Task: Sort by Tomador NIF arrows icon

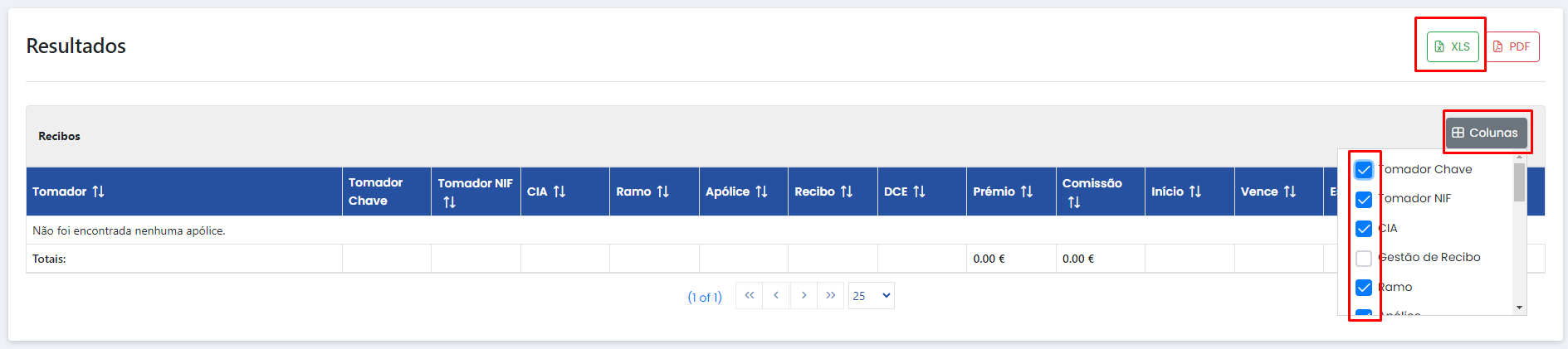Action: coord(450,202)
